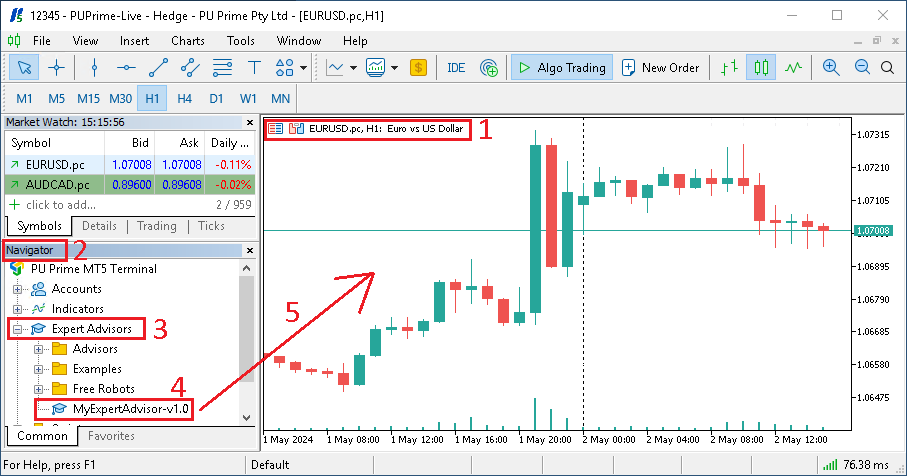Viewport: 907px width, 476px height.
Task: Open the Tools menu
Action: pos(241,40)
